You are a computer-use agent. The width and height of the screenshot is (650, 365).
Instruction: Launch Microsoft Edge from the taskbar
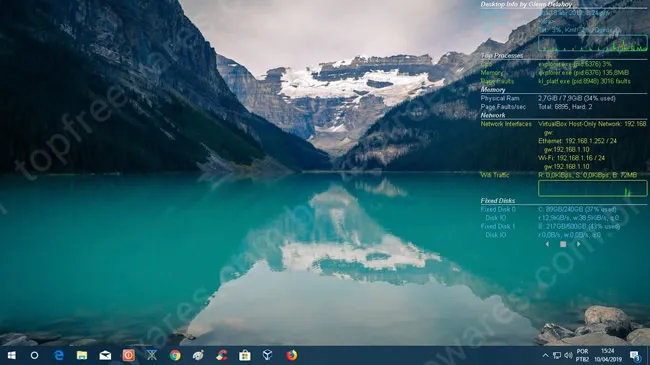[x=59, y=355]
